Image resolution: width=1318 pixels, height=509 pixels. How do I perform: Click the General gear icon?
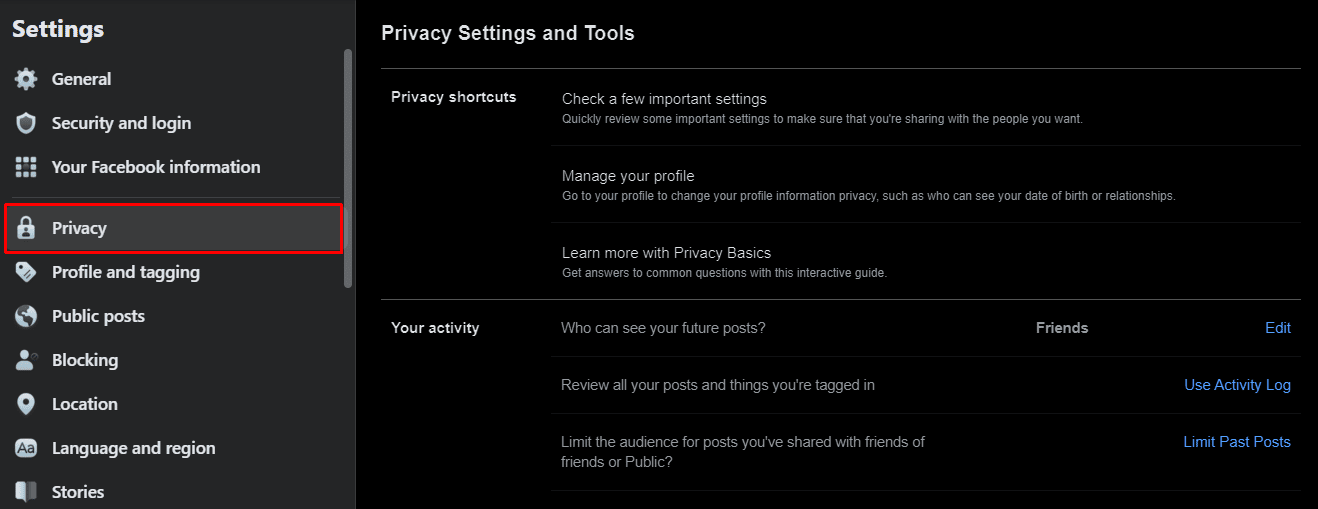coord(26,79)
